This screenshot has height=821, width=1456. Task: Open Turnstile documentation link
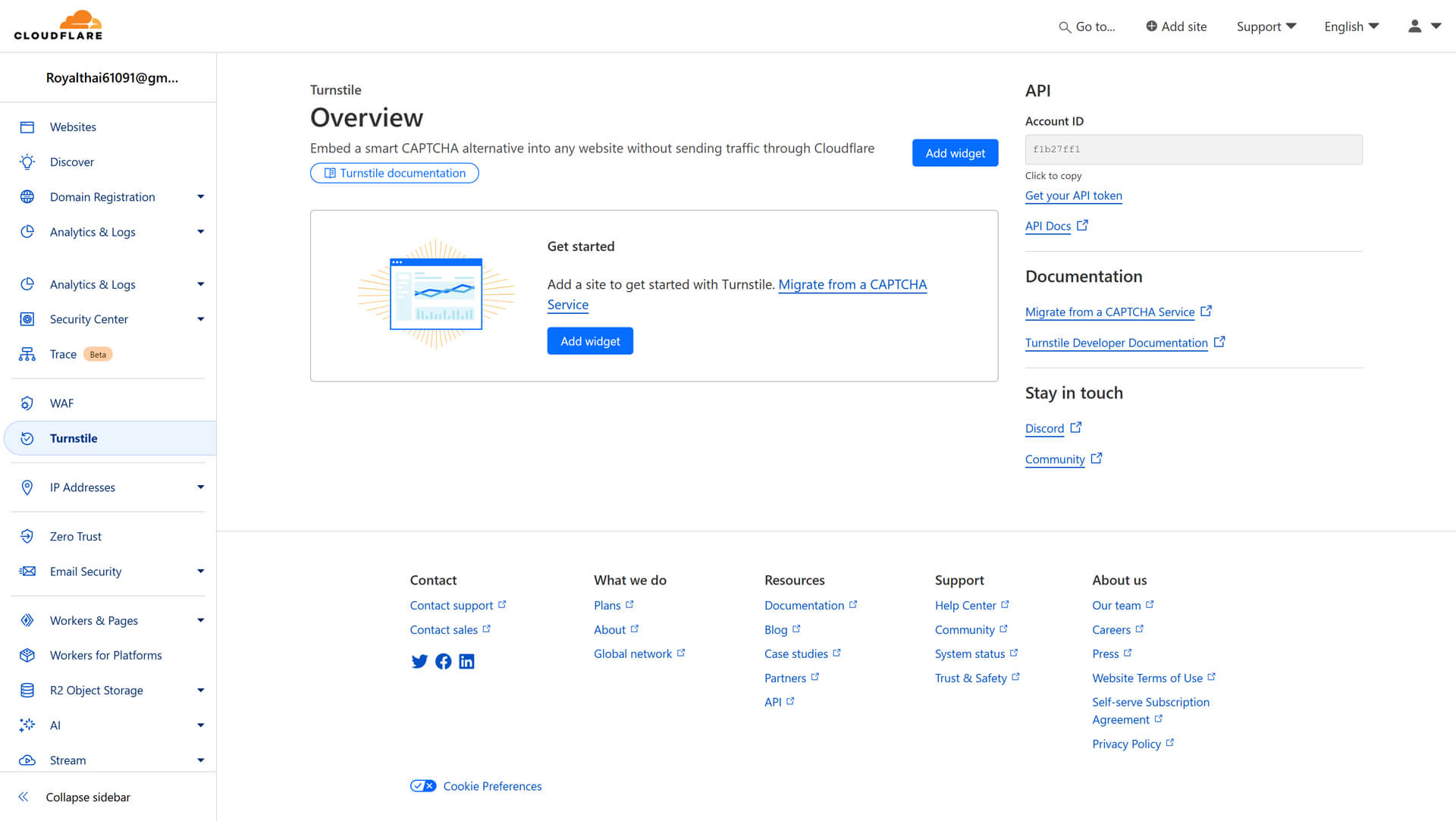pyautogui.click(x=393, y=172)
